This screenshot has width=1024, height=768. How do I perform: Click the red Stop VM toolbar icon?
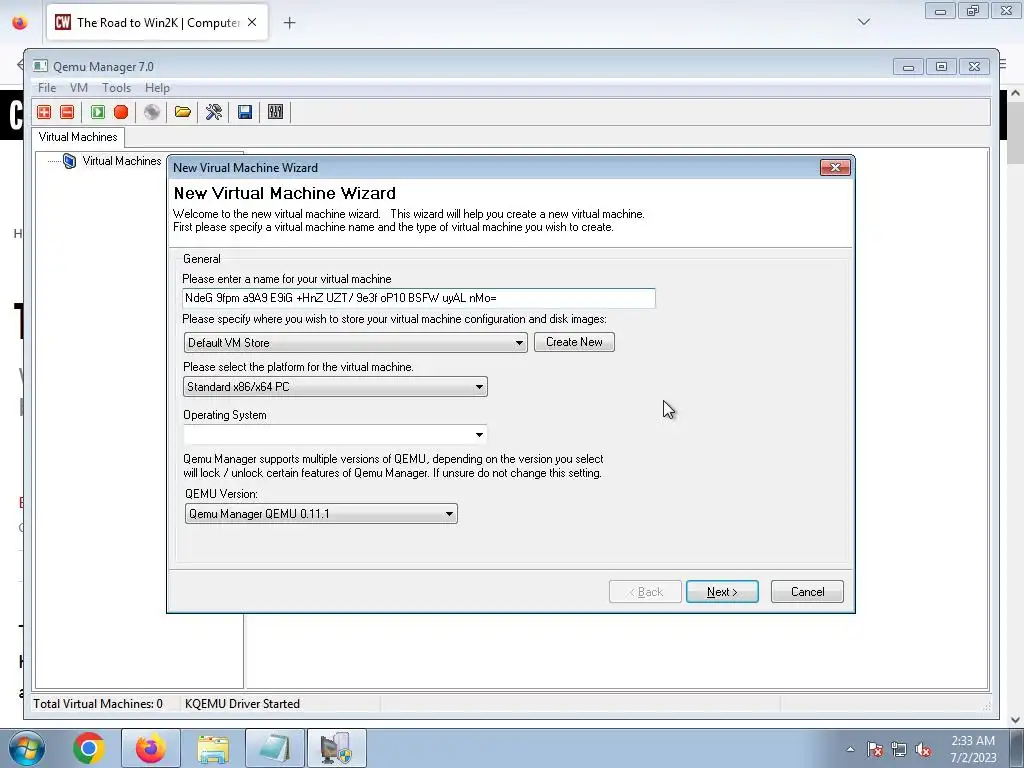point(121,112)
